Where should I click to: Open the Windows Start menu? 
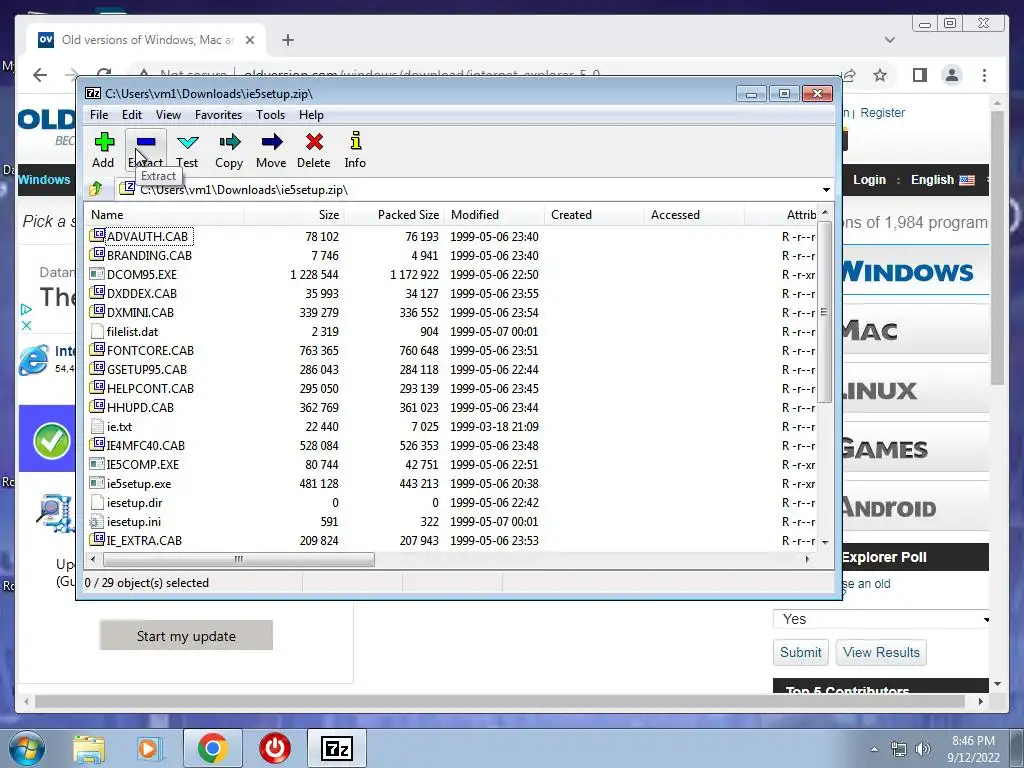click(x=26, y=748)
